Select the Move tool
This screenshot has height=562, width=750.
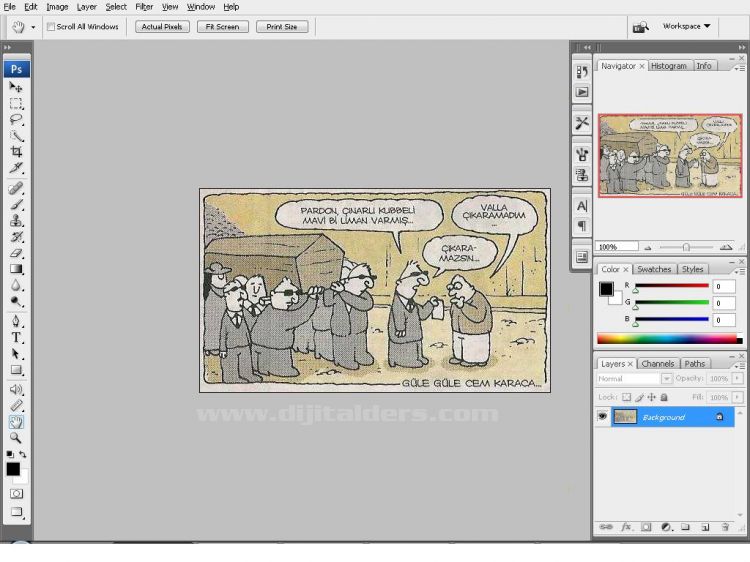pos(16,87)
